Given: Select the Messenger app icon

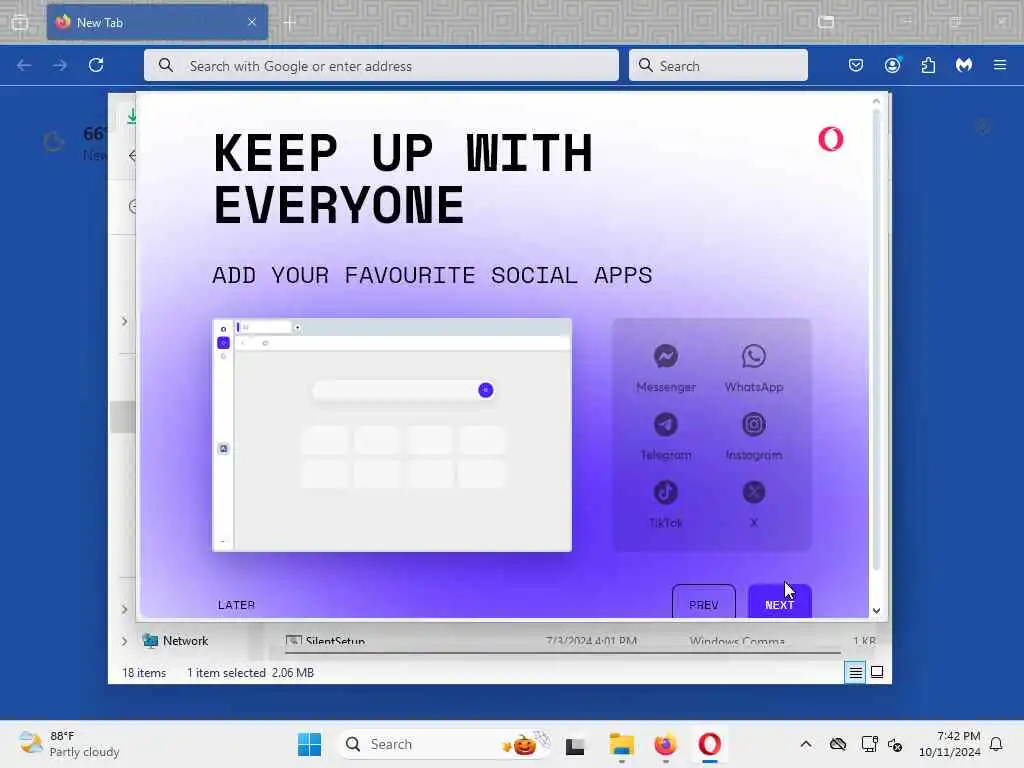Looking at the screenshot, I should point(665,357).
